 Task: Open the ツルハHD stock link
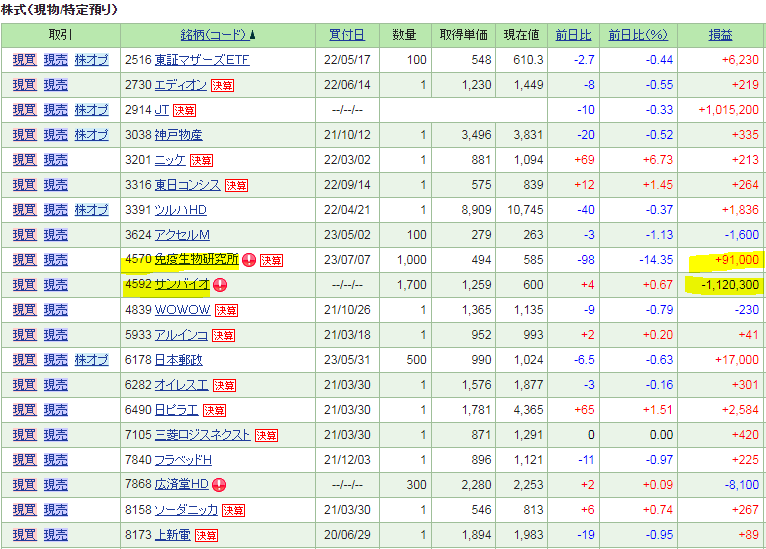181,210
